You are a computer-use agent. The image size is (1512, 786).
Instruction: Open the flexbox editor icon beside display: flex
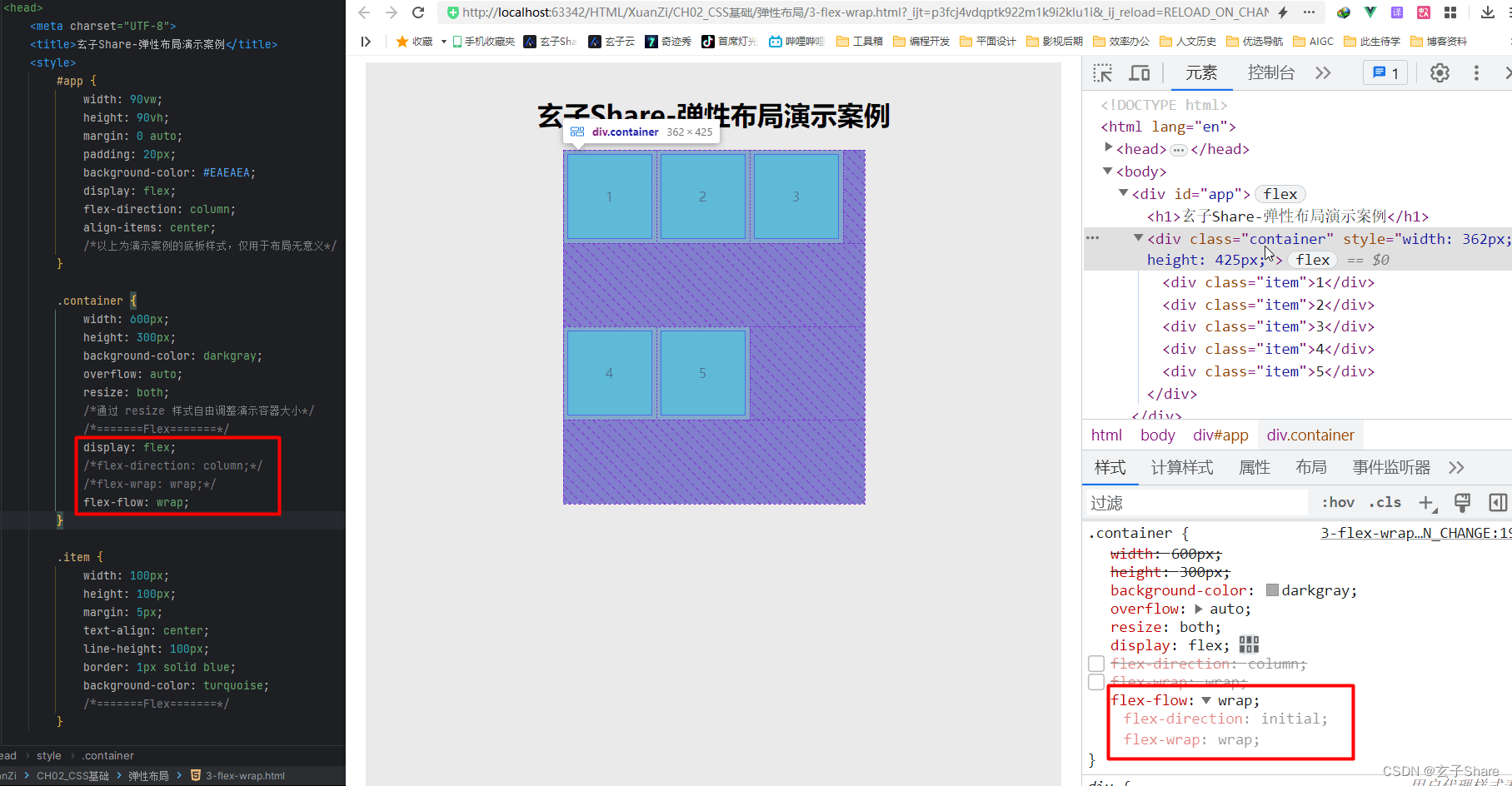[1249, 645]
